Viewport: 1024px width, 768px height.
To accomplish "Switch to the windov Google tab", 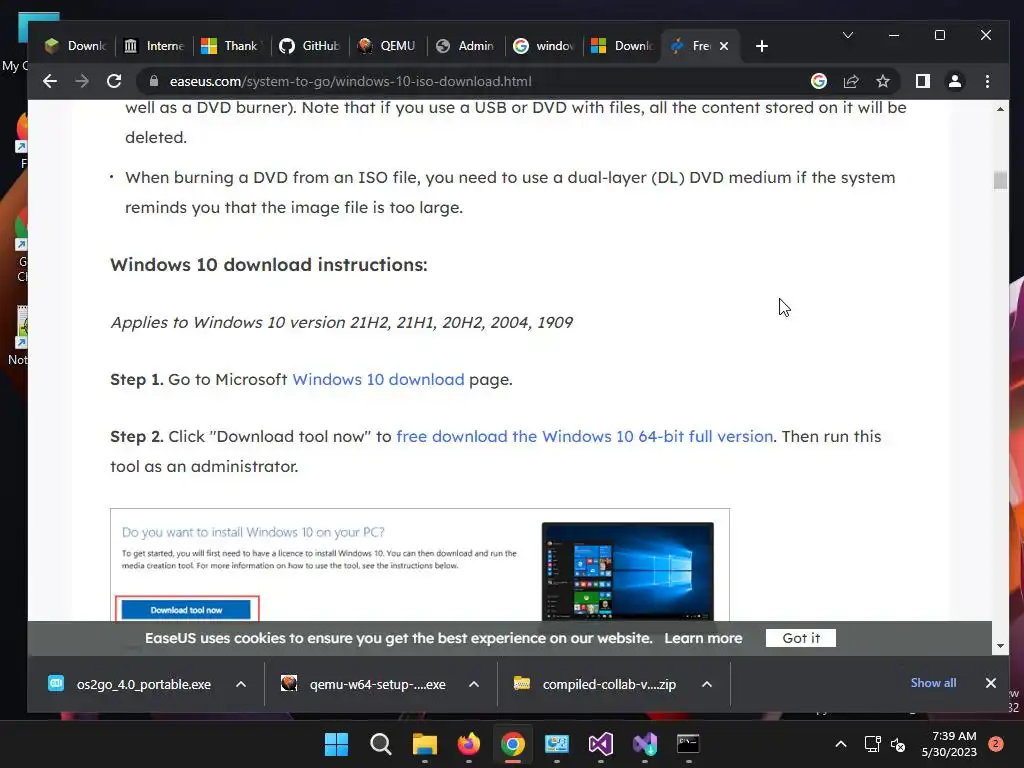I will [543, 46].
